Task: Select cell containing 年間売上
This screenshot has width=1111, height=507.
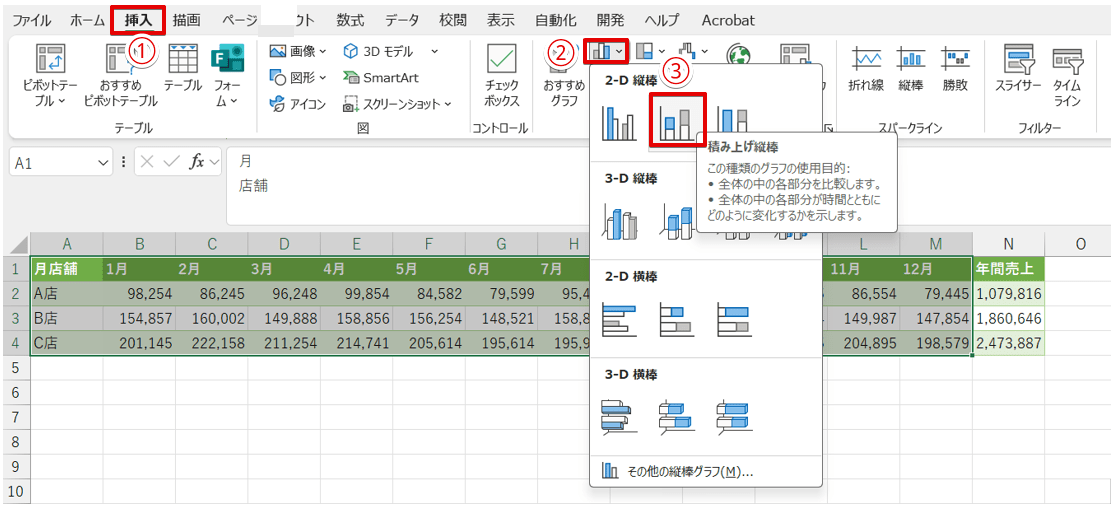Action: [1009, 269]
